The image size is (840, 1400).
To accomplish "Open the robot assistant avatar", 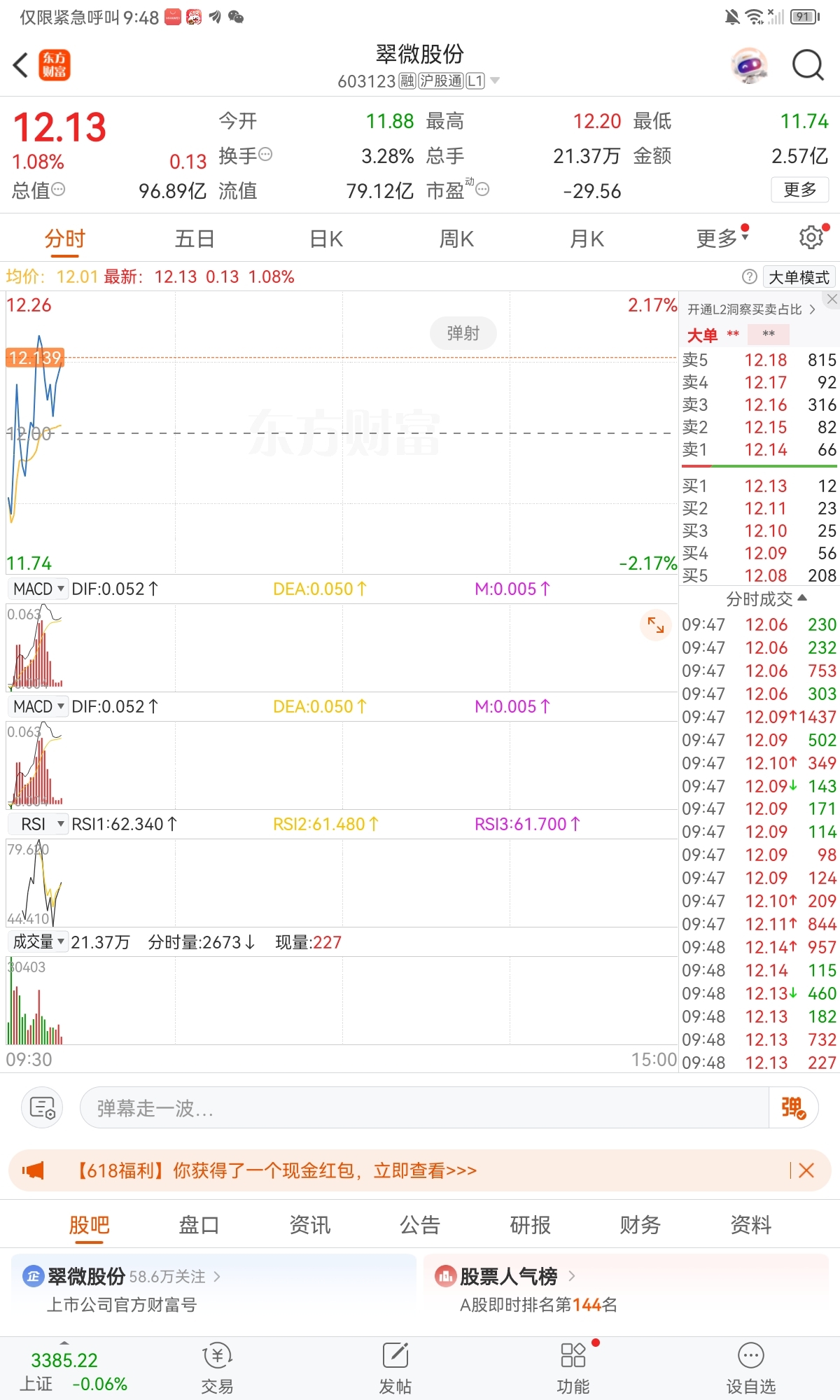I will [748, 65].
